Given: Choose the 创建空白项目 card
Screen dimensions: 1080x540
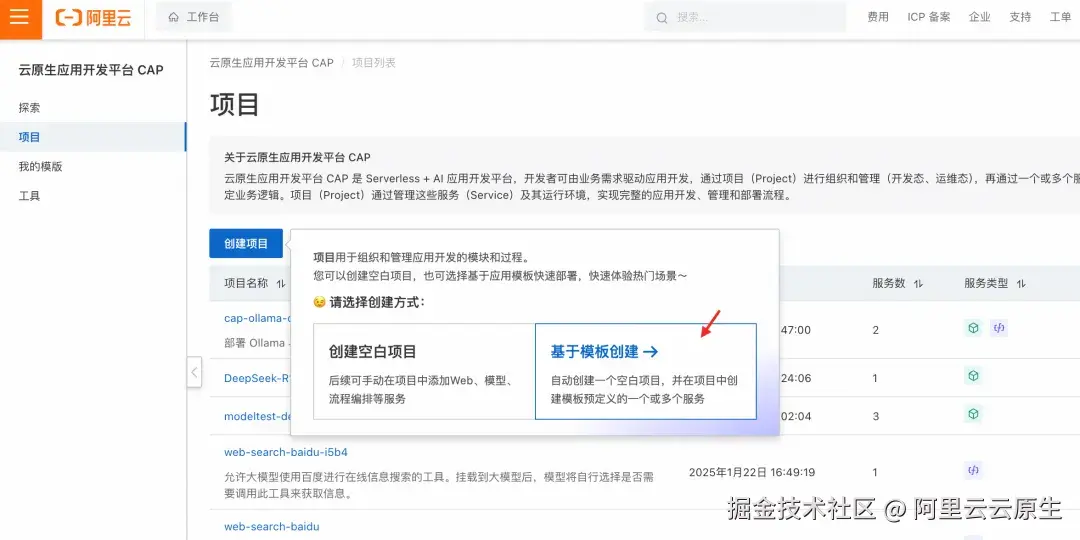Looking at the screenshot, I should [424, 371].
